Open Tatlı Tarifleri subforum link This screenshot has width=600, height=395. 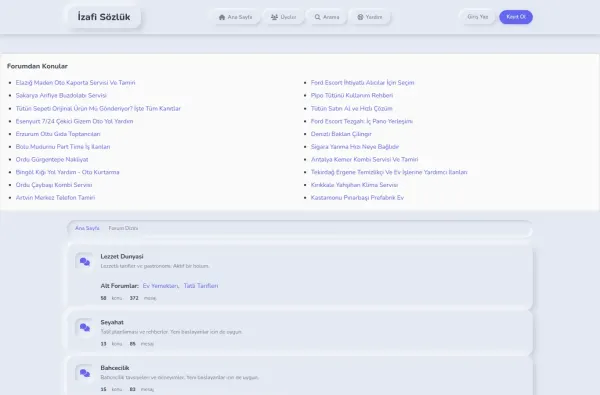(201, 286)
